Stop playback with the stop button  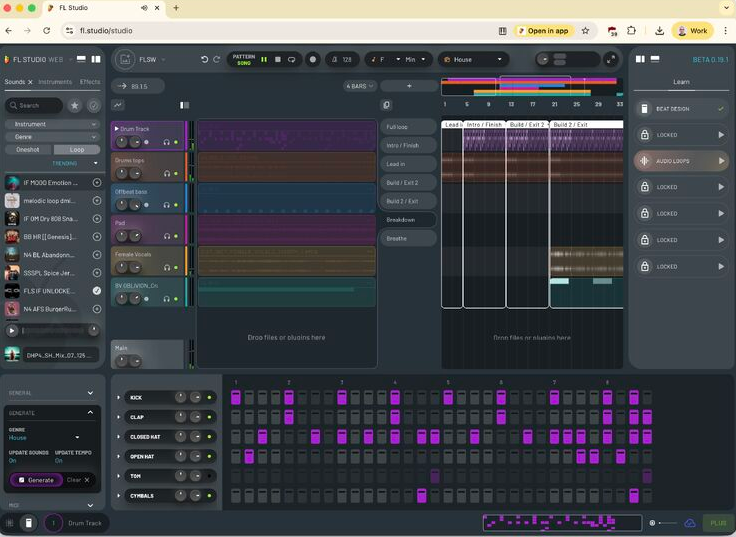click(278, 60)
